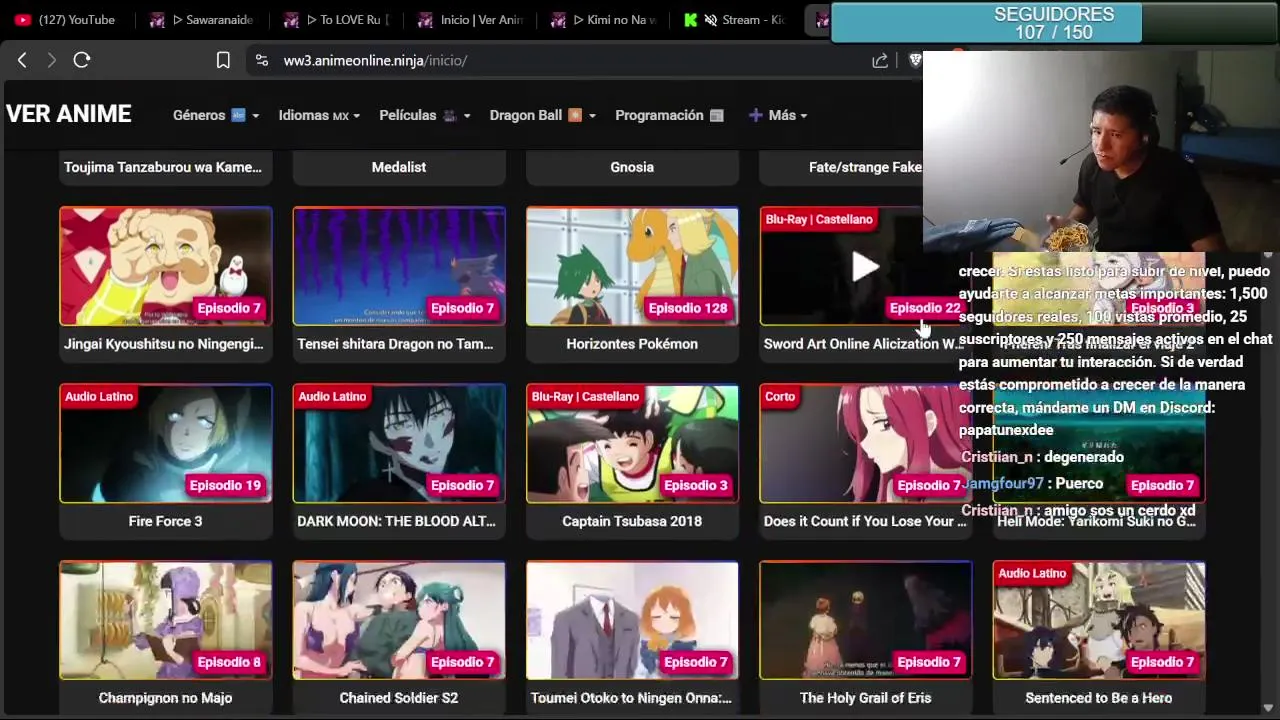Click the Episodio 128 badge on Horizontes Pokémon
The image size is (1280, 720).
[x=688, y=308]
